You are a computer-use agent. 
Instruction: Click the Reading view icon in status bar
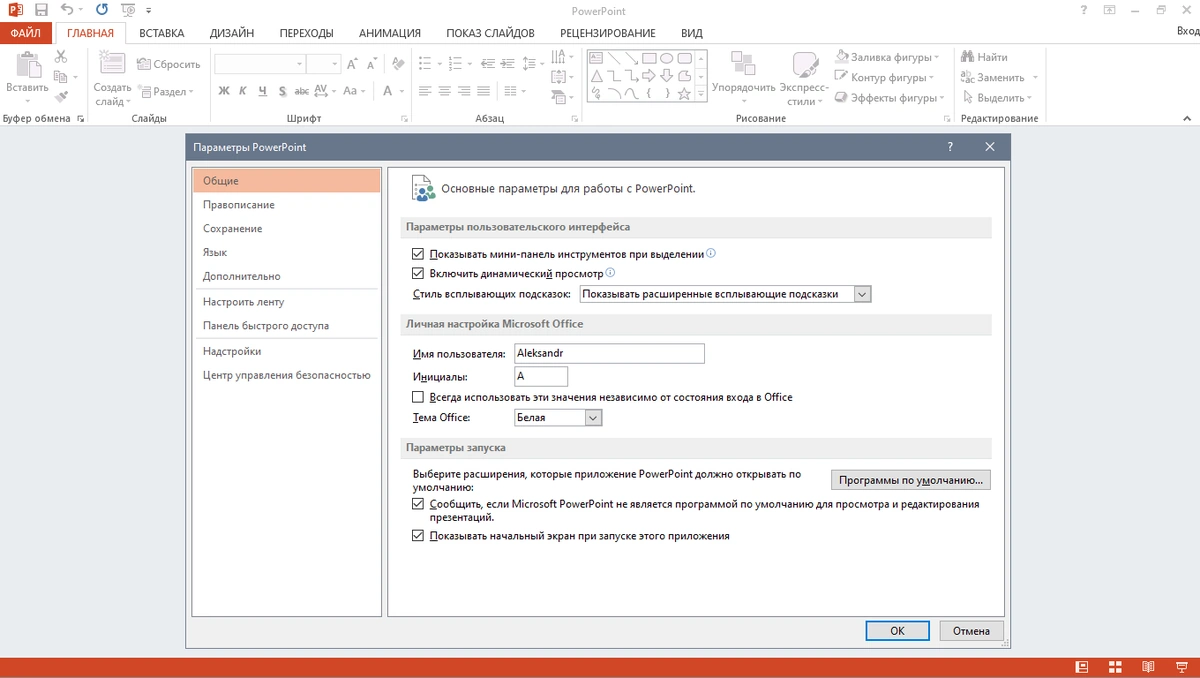(x=1149, y=667)
